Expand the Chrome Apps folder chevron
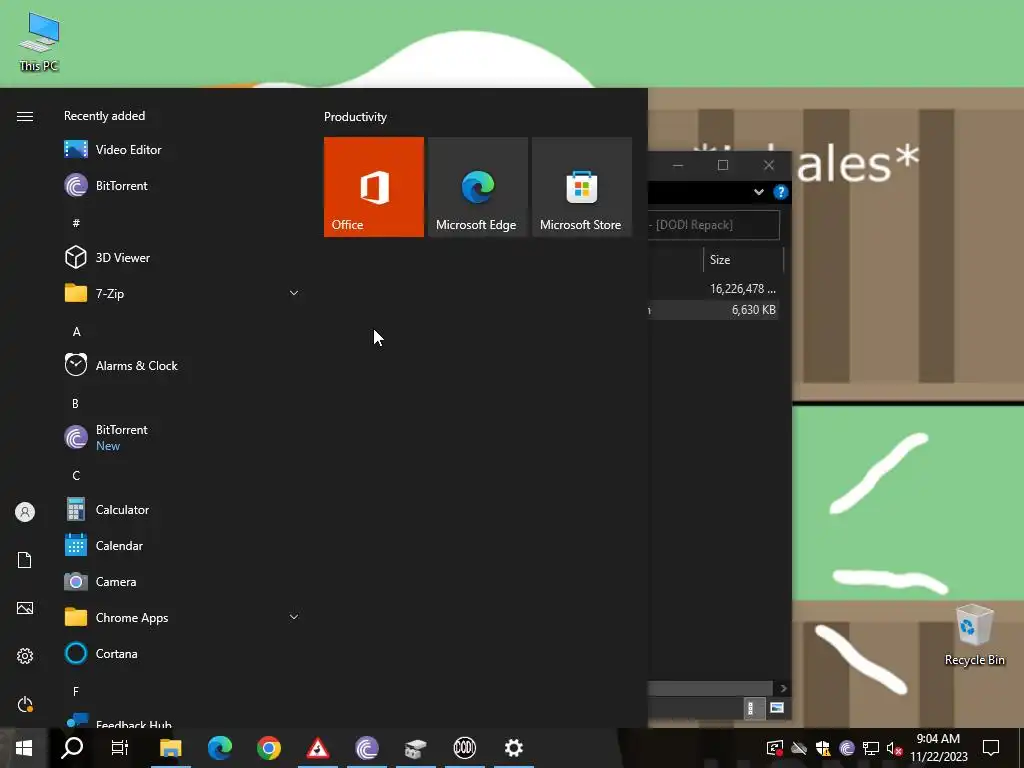This screenshot has width=1024, height=768. 294,617
